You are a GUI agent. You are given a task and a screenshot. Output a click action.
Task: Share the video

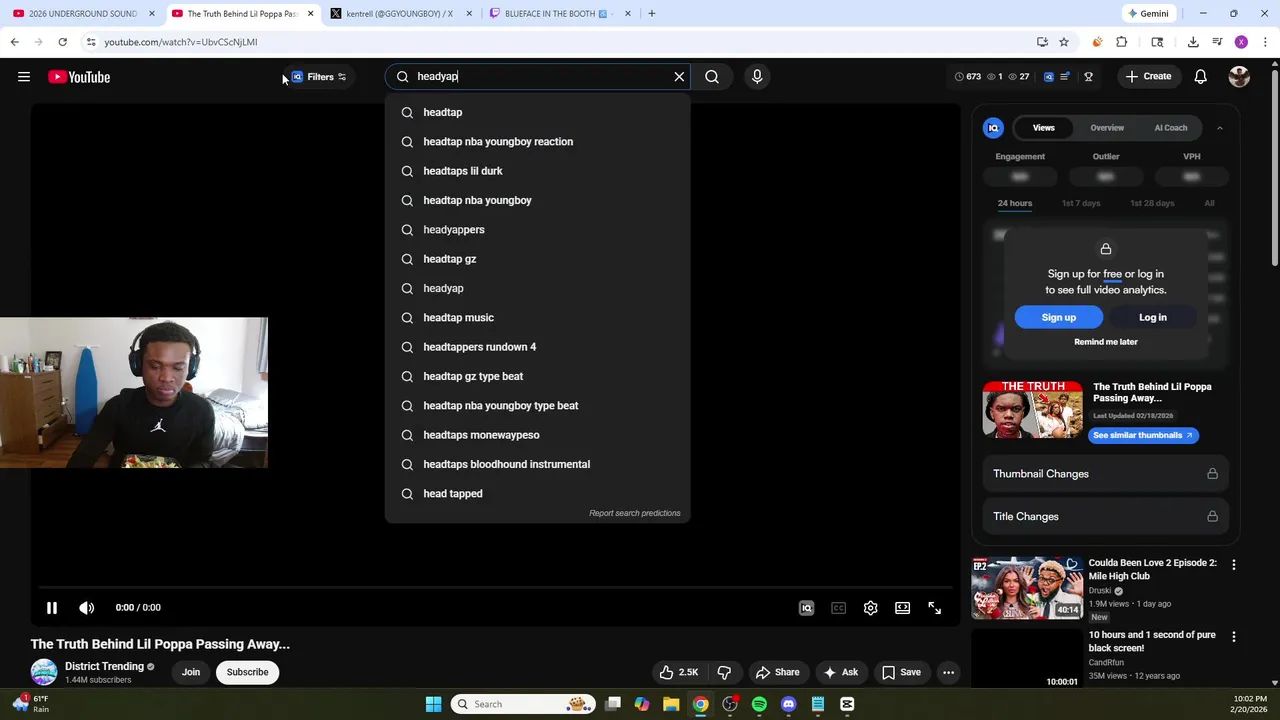coord(777,672)
